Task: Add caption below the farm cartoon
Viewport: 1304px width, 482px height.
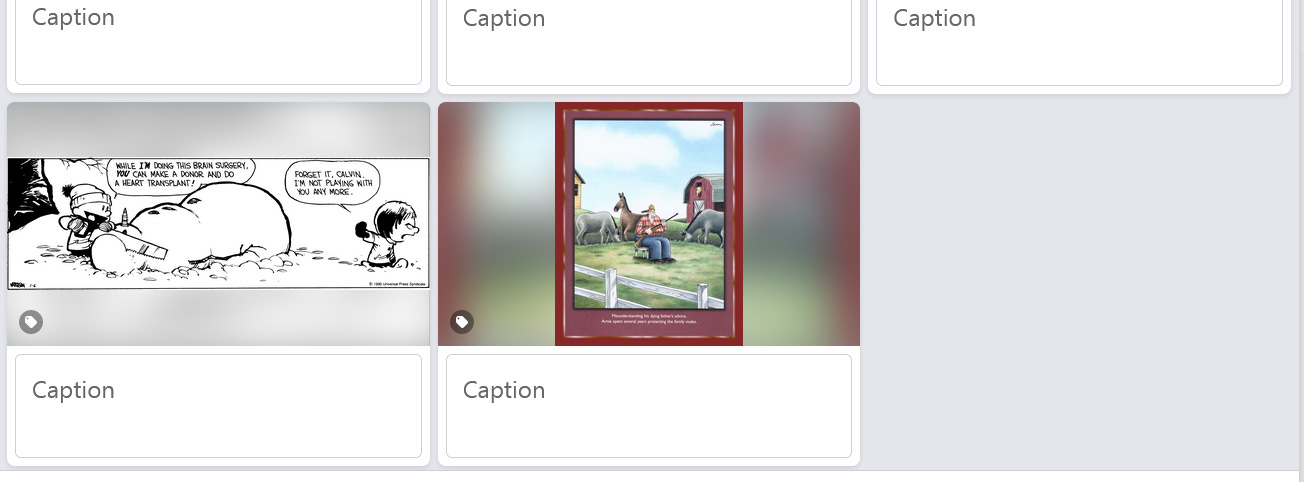Action: point(649,406)
